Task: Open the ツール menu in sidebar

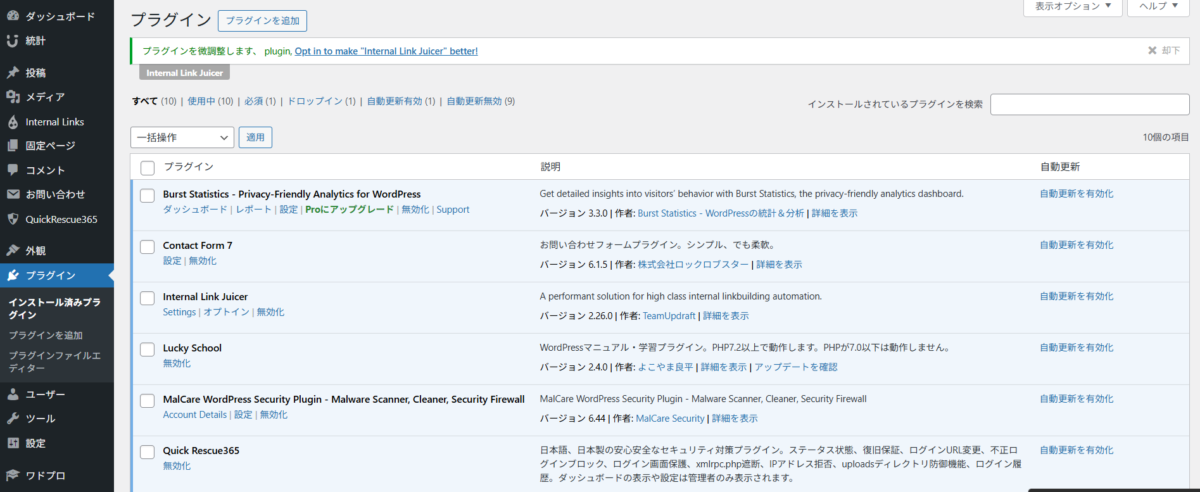Action: [x=40, y=419]
